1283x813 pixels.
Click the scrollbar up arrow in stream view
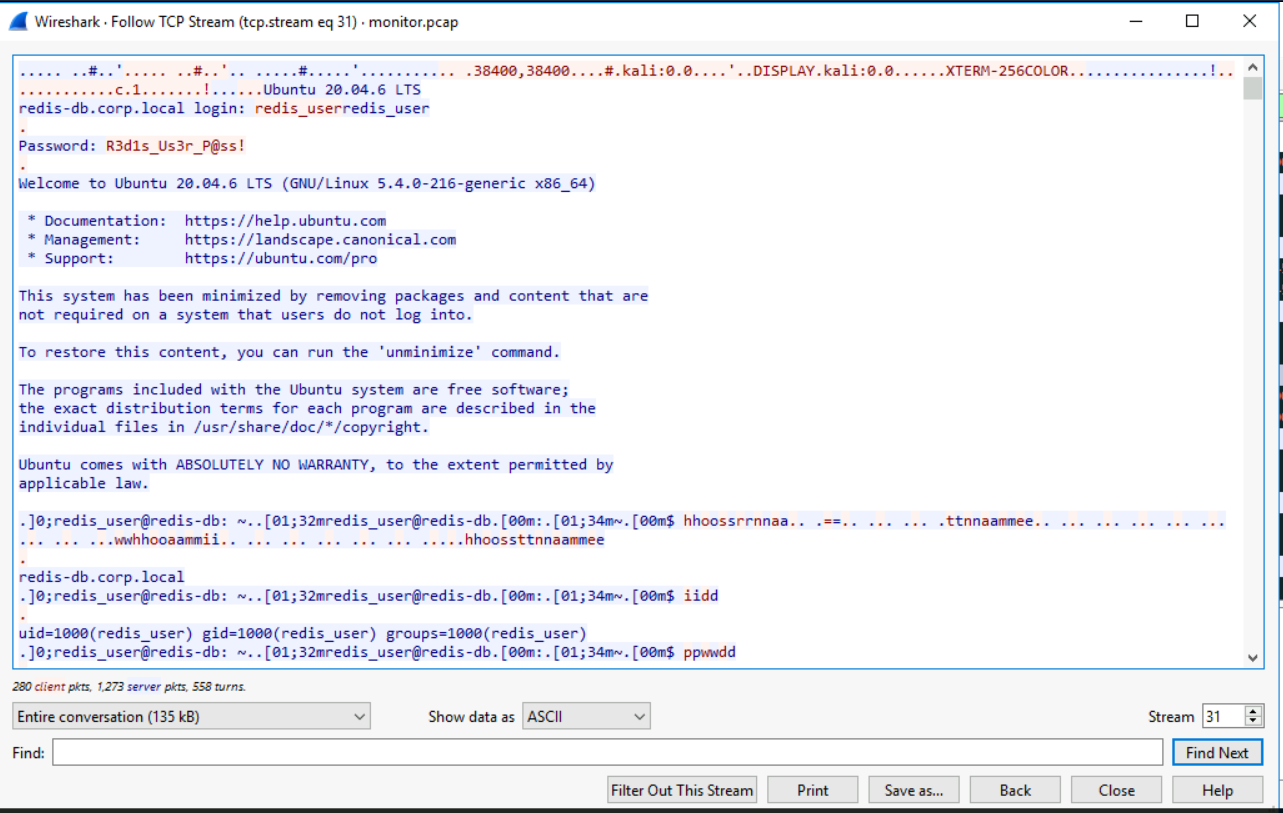1253,67
